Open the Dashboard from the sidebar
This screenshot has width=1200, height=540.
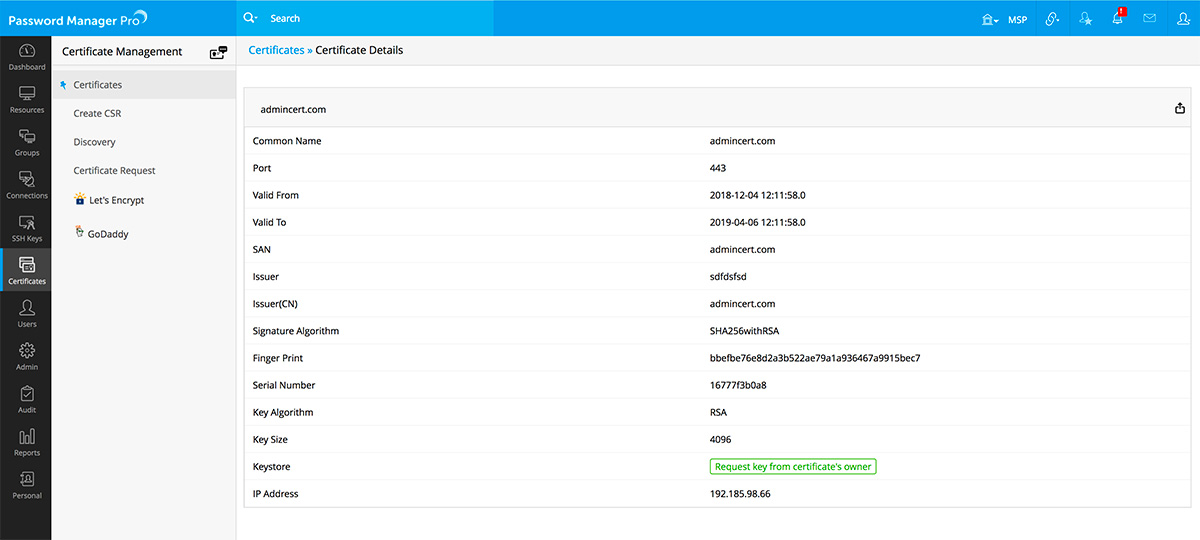click(27, 57)
